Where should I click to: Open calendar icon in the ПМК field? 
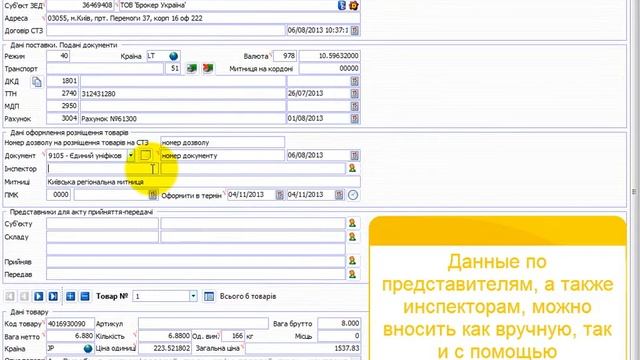pyautogui.click(x=153, y=195)
